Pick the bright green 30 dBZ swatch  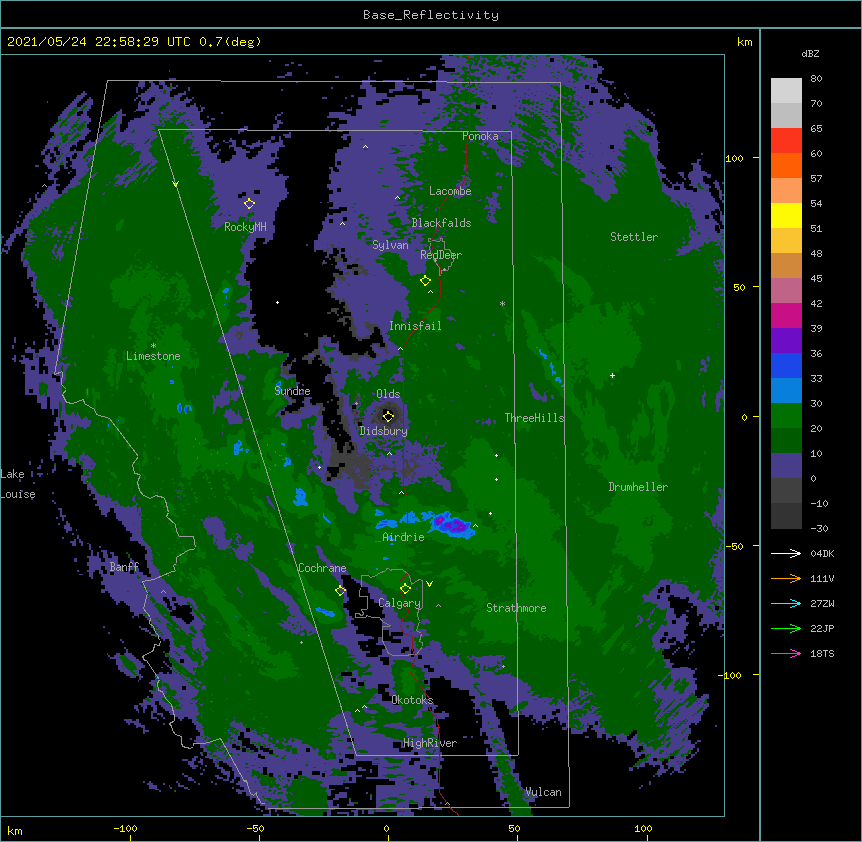[x=786, y=416]
